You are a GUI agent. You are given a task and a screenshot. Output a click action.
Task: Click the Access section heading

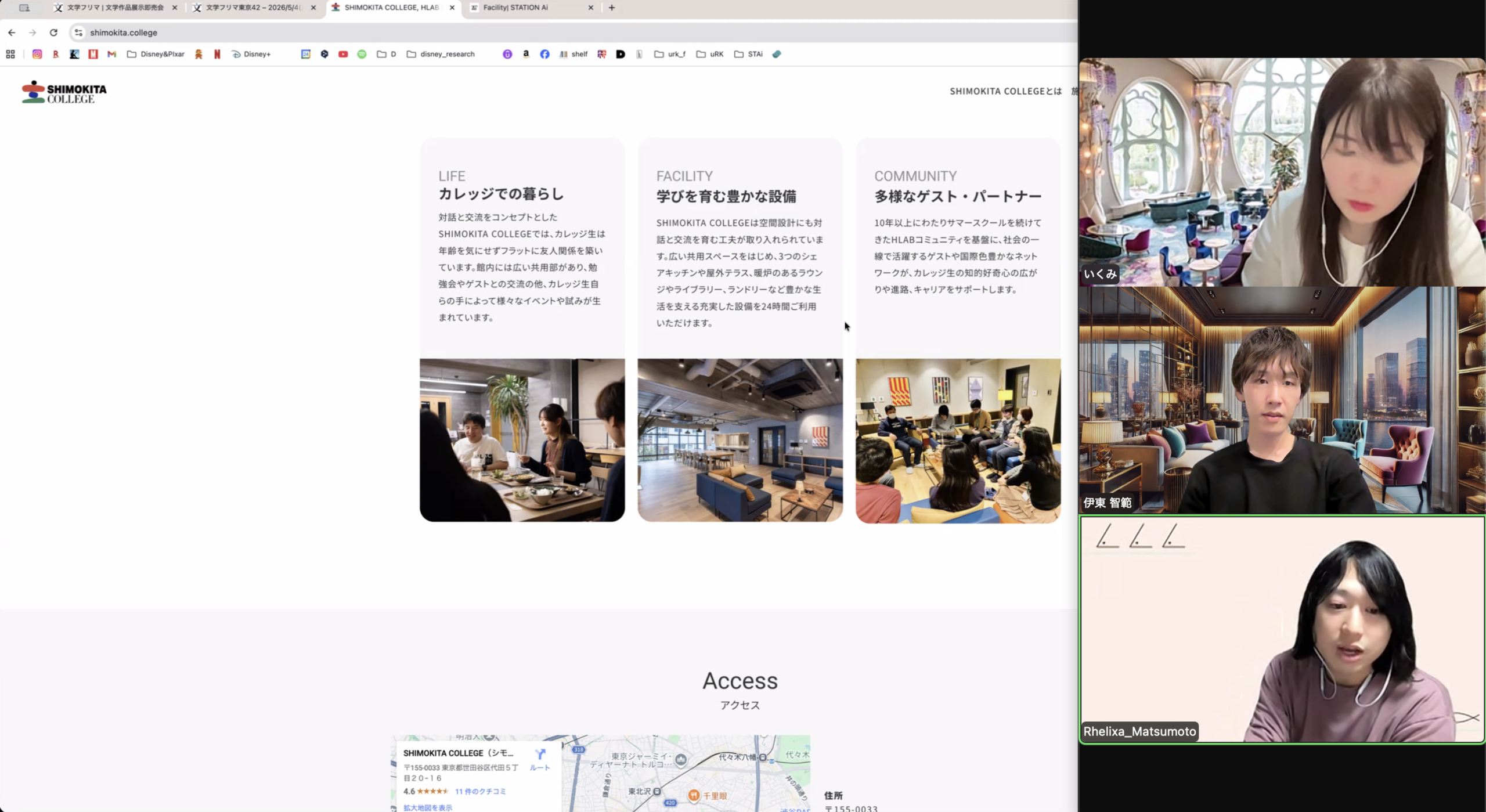[740, 680]
